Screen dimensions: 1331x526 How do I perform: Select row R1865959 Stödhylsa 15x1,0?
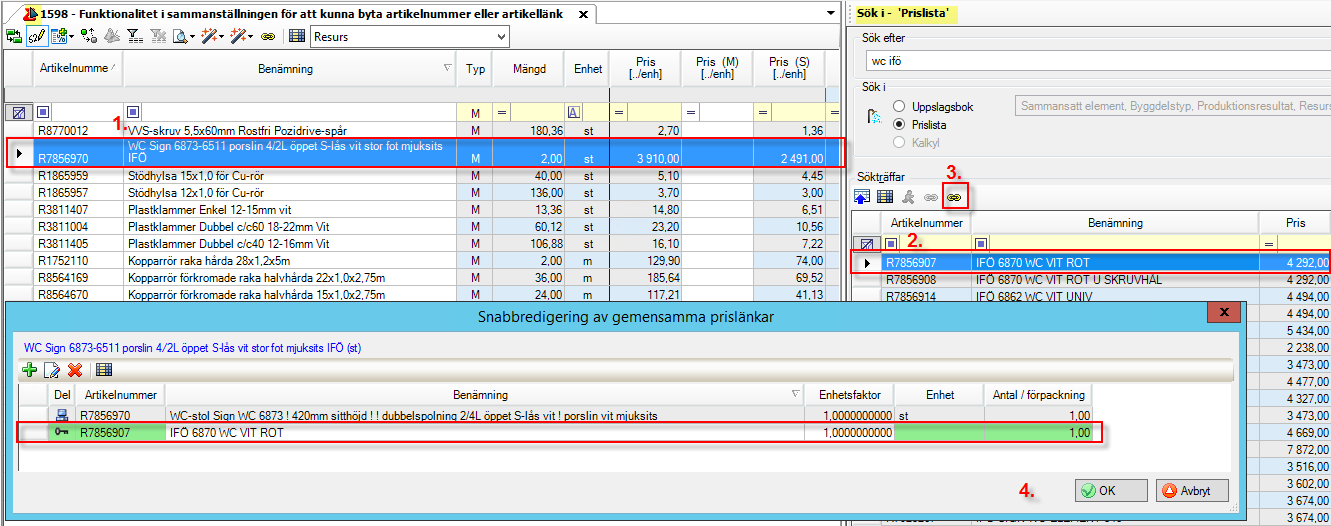click(420, 174)
